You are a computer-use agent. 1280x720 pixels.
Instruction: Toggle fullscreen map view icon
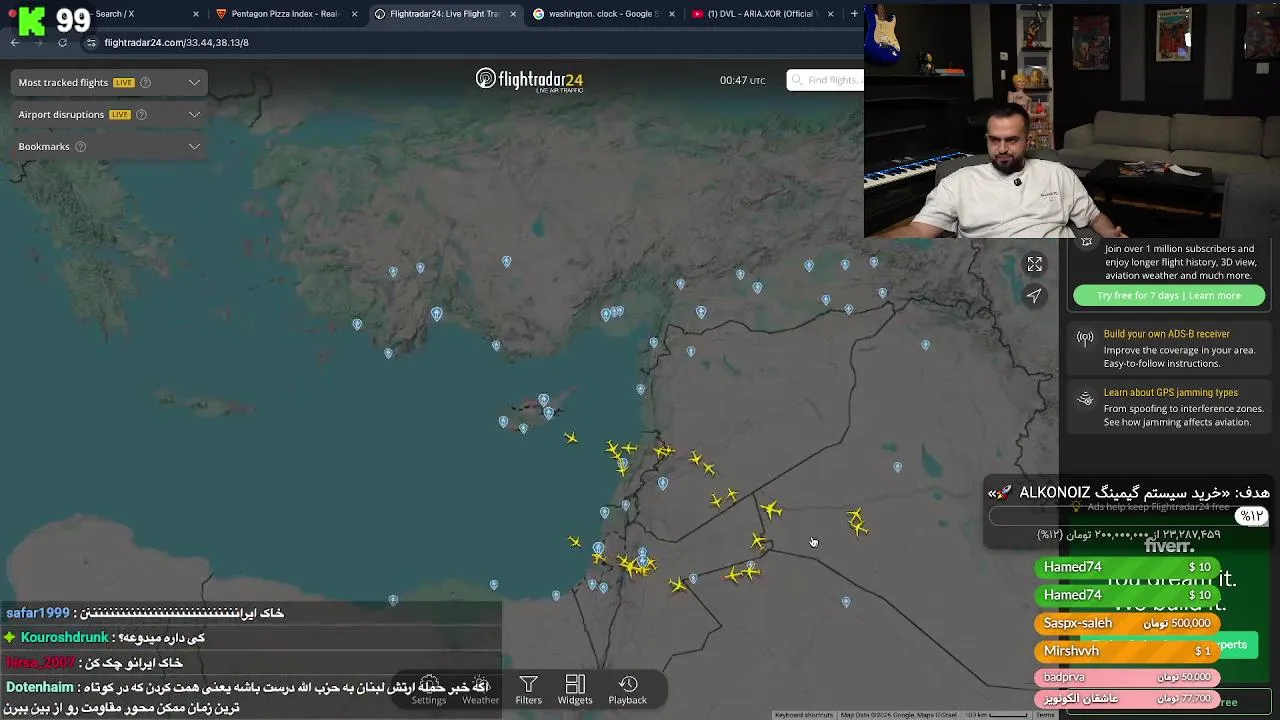coord(1034,264)
